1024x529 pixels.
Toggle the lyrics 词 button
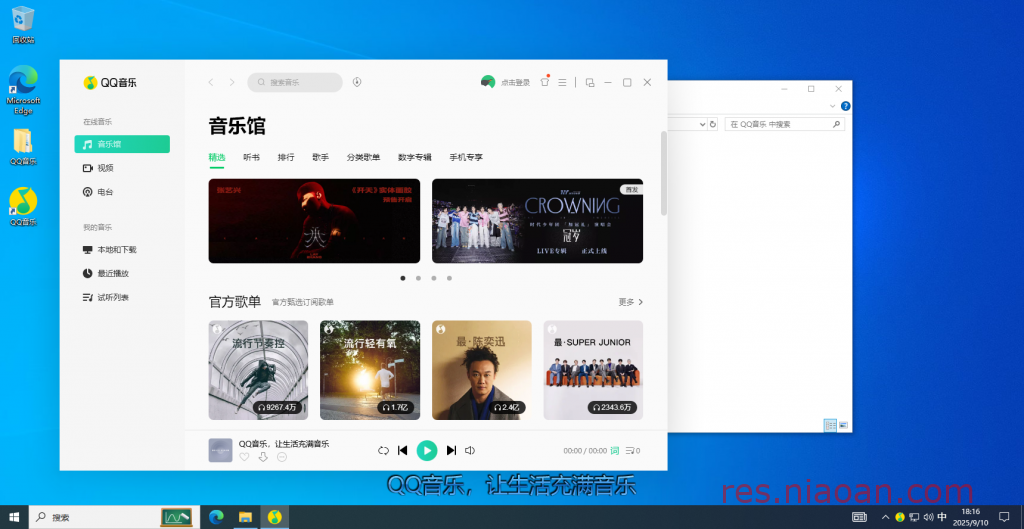[x=615, y=451]
